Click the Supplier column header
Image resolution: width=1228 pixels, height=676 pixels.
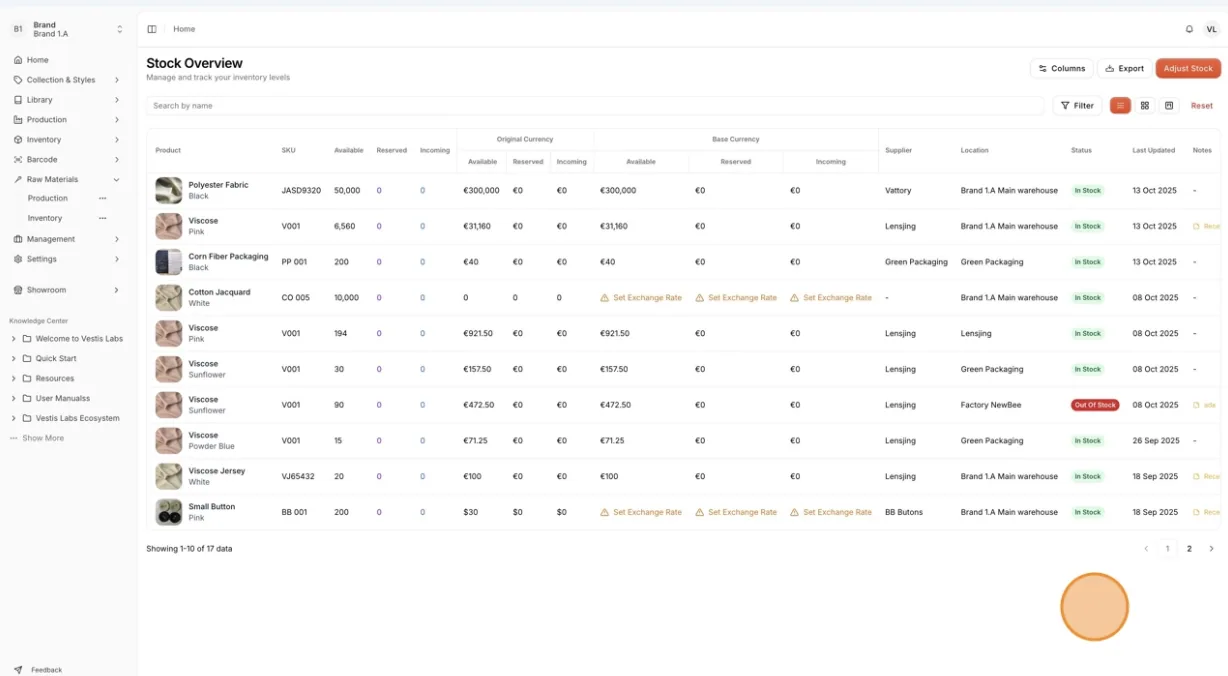tap(899, 150)
